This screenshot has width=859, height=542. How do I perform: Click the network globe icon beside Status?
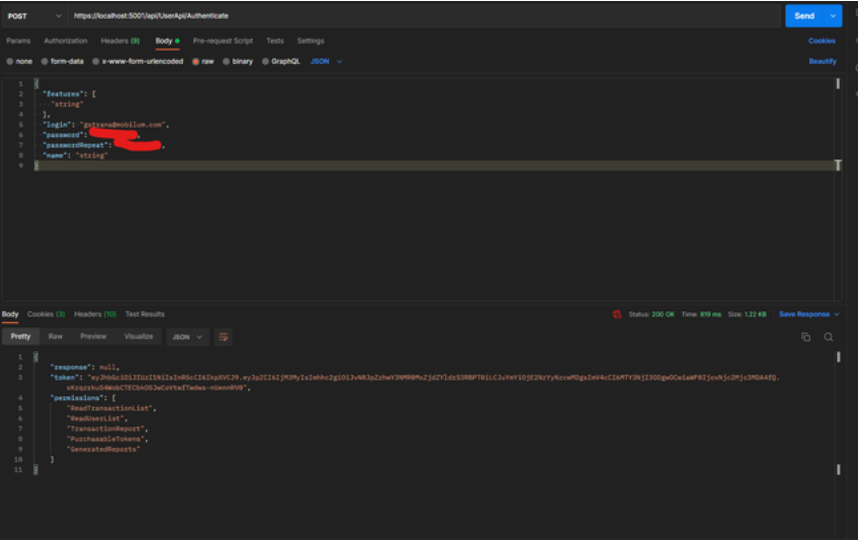617,314
